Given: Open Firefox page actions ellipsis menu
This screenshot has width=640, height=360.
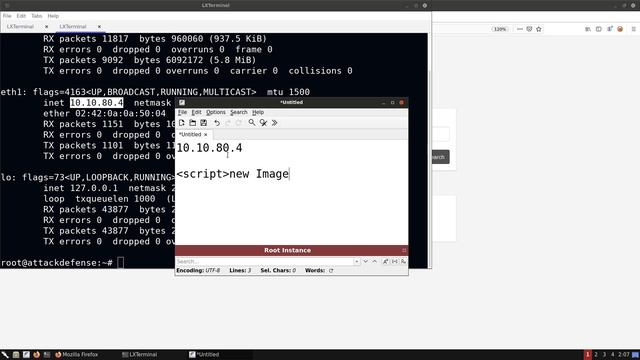Looking at the screenshot, I should pyautogui.click(x=520, y=29).
